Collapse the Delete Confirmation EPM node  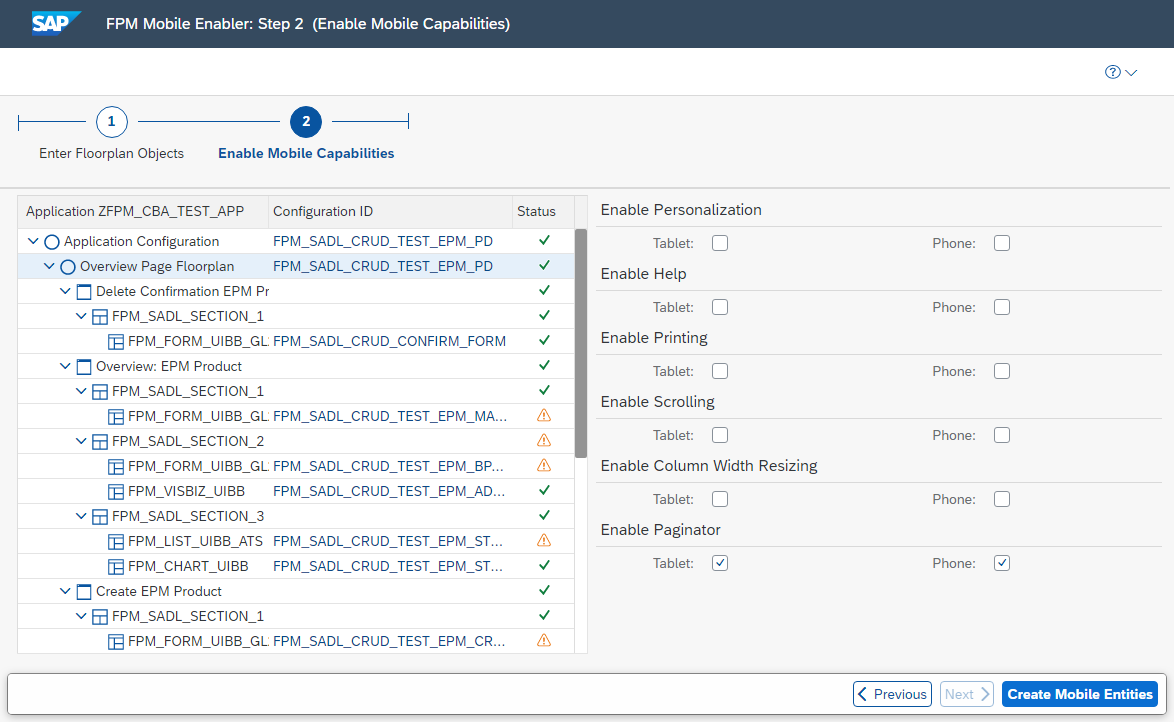tap(64, 290)
